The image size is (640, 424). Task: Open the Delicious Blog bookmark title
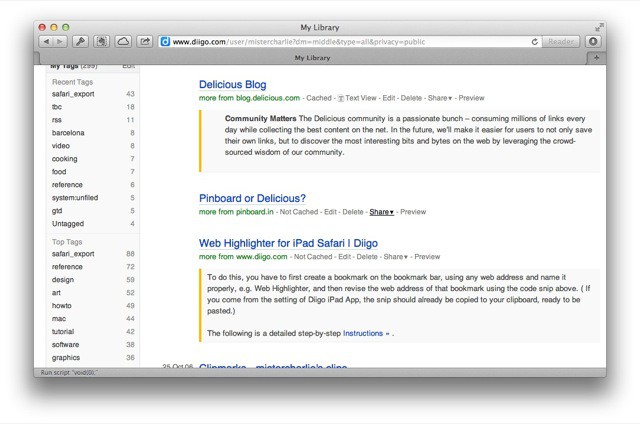pos(232,84)
